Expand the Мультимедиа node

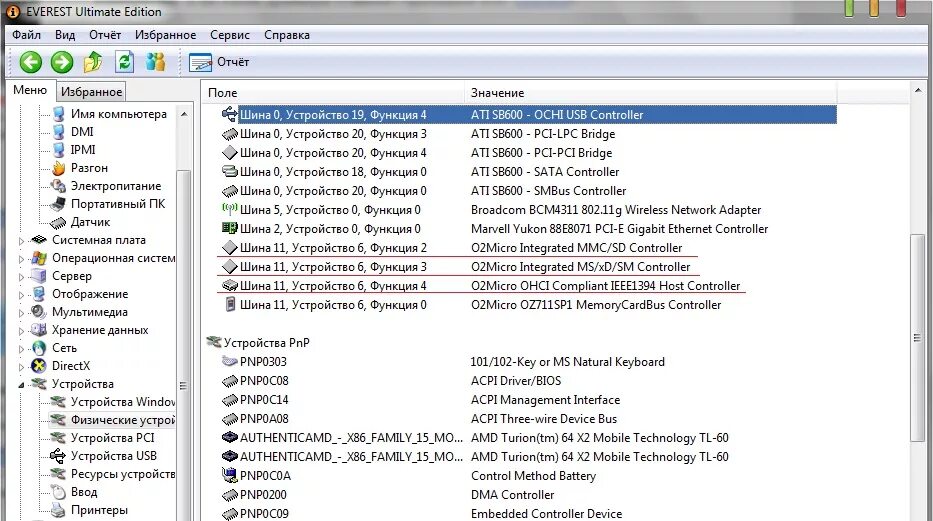[21, 313]
